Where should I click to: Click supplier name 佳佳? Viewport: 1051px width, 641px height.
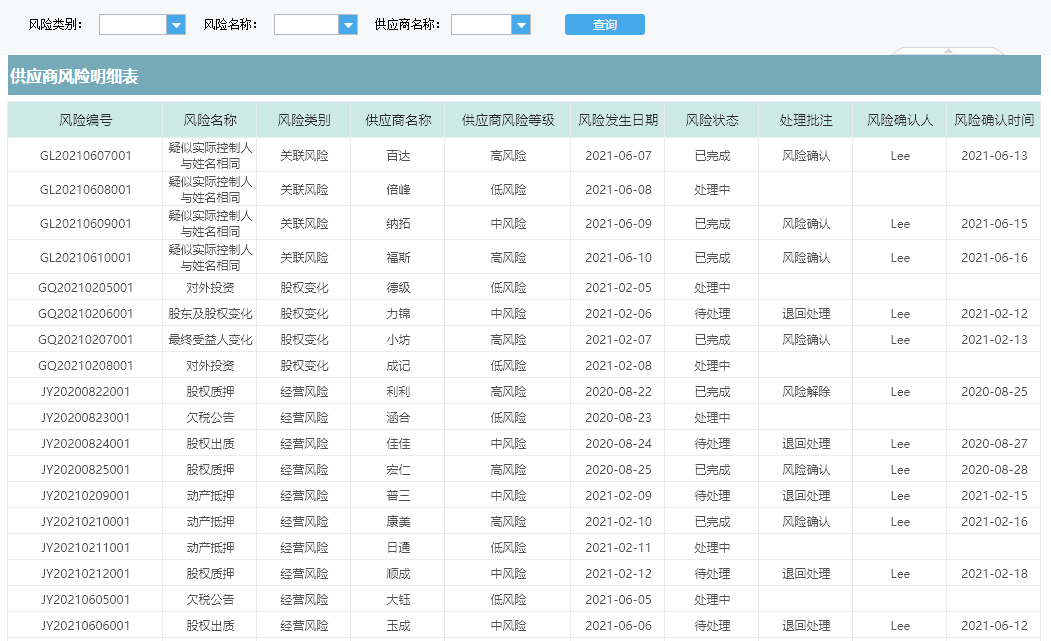(x=398, y=444)
